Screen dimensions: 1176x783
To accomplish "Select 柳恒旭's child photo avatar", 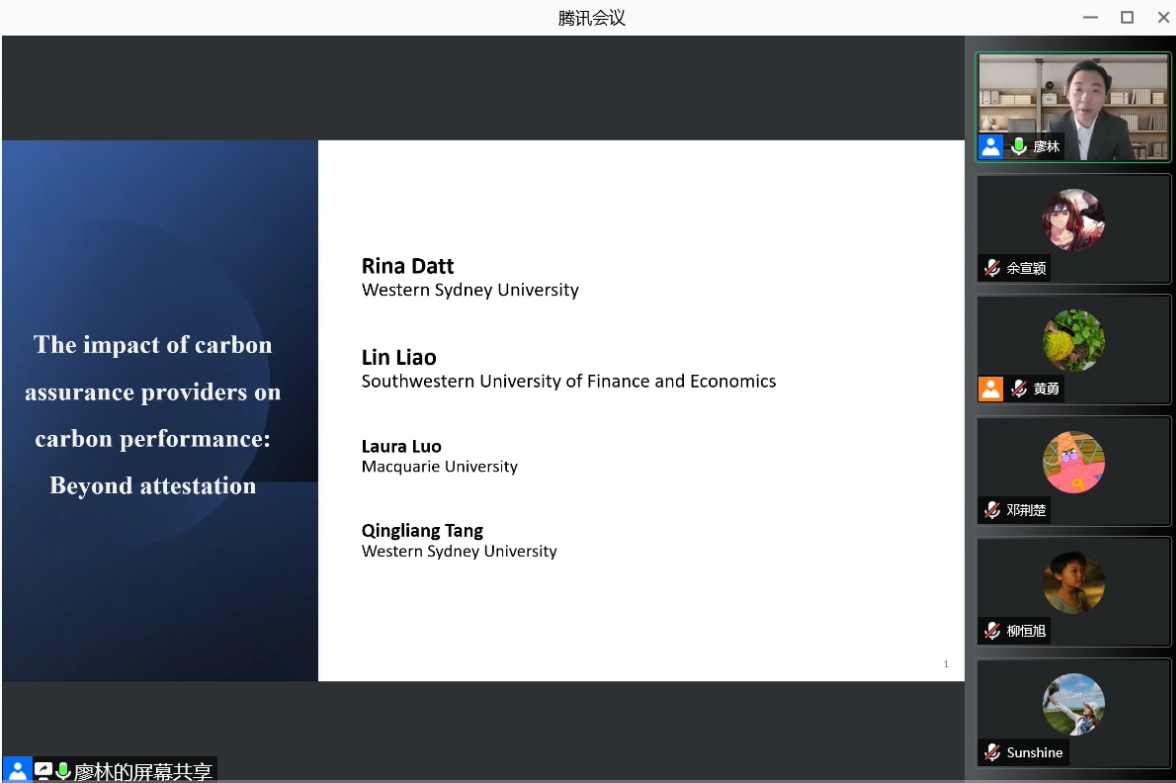I will click(1073, 583).
